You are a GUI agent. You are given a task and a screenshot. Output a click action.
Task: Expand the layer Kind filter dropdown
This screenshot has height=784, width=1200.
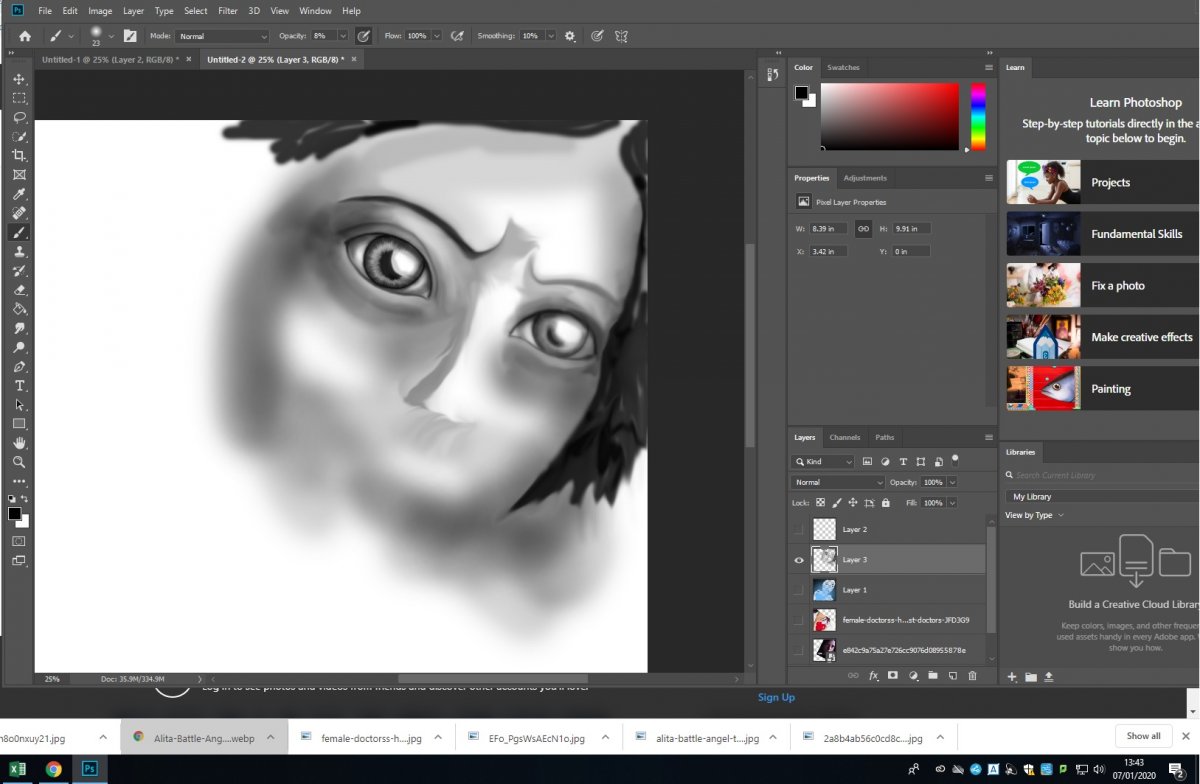pyautogui.click(x=823, y=462)
